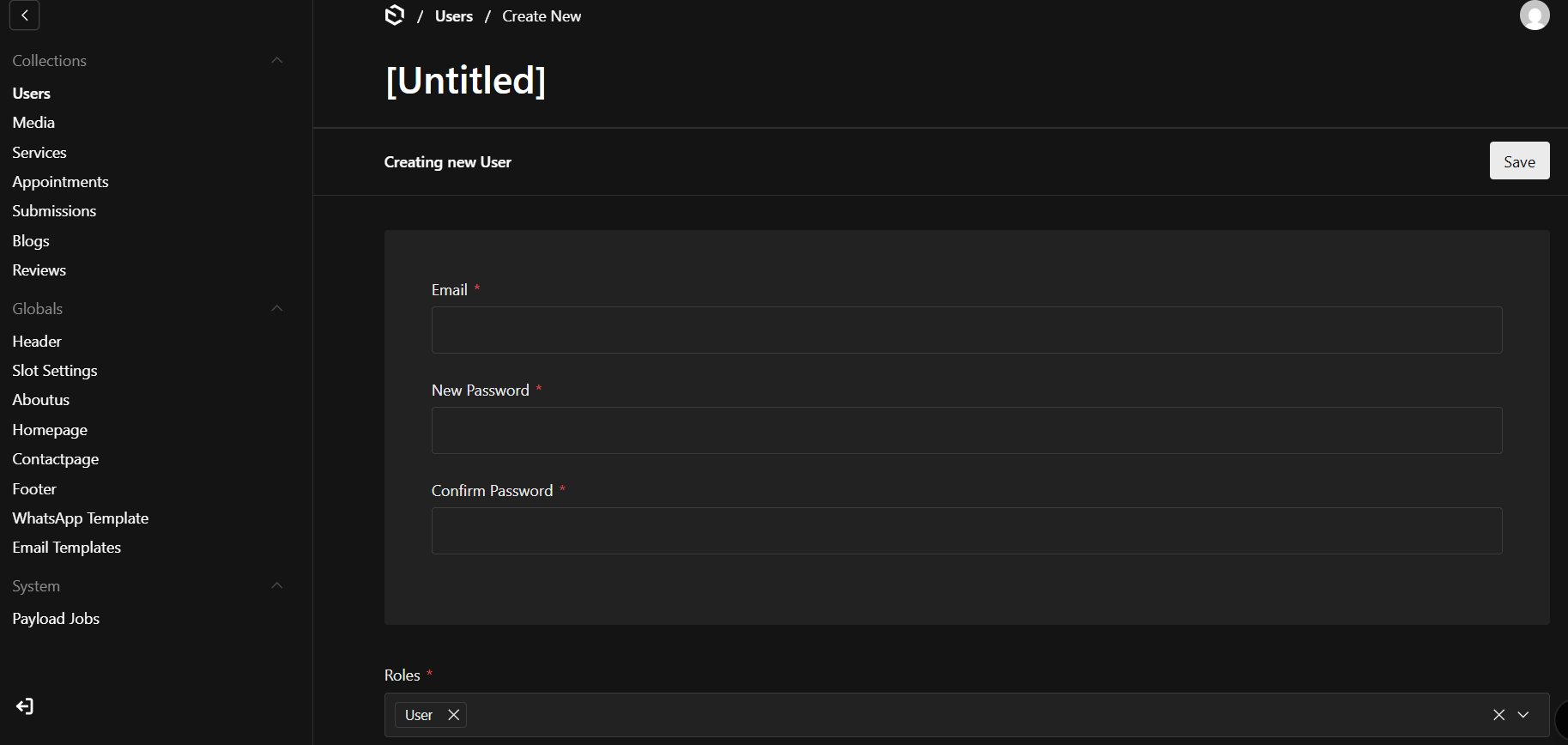This screenshot has height=745, width=1568.
Task: Save the new user
Action: (1518, 161)
